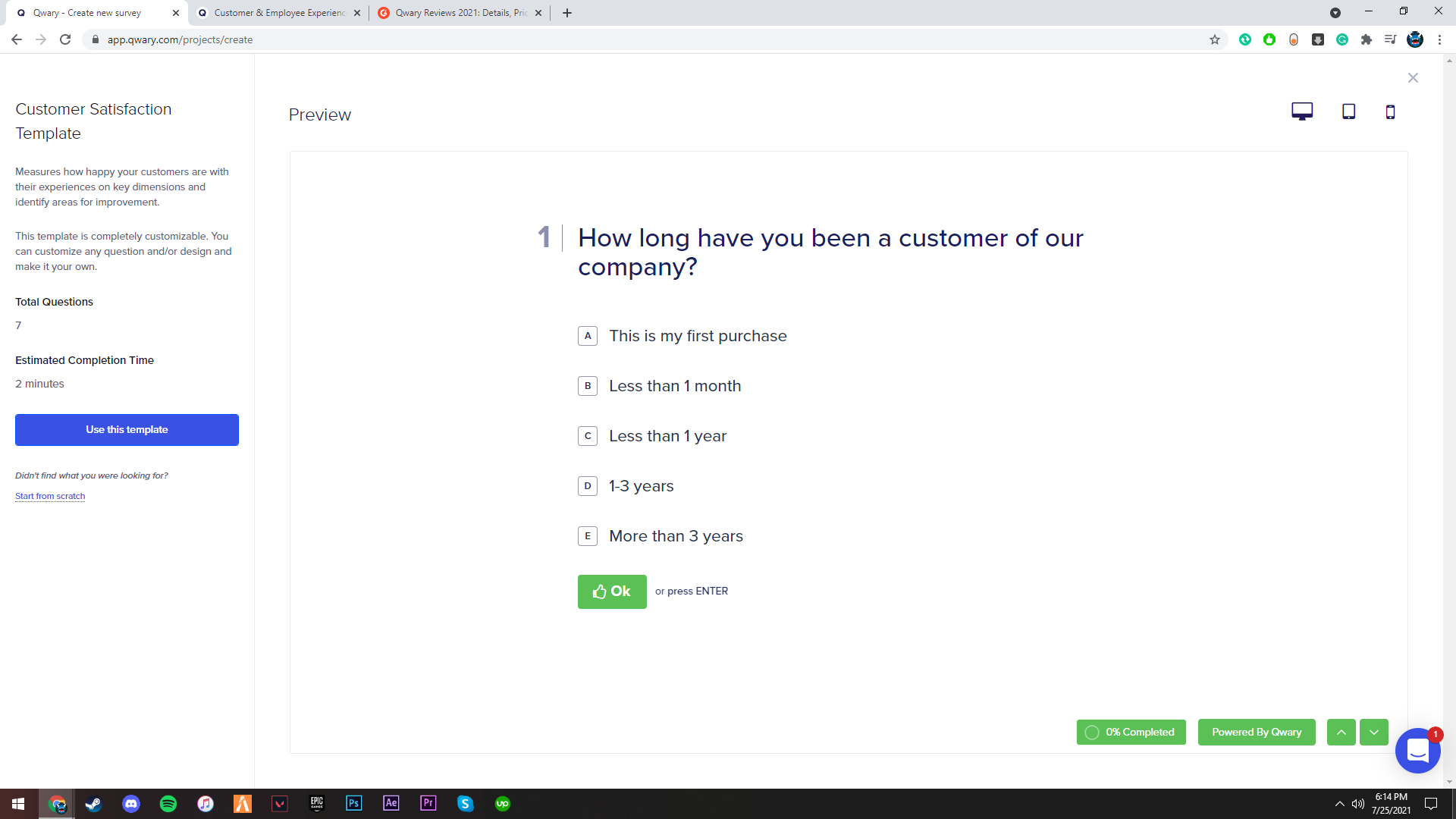Close the template preview panel
1456x819 pixels.
pyautogui.click(x=1413, y=78)
